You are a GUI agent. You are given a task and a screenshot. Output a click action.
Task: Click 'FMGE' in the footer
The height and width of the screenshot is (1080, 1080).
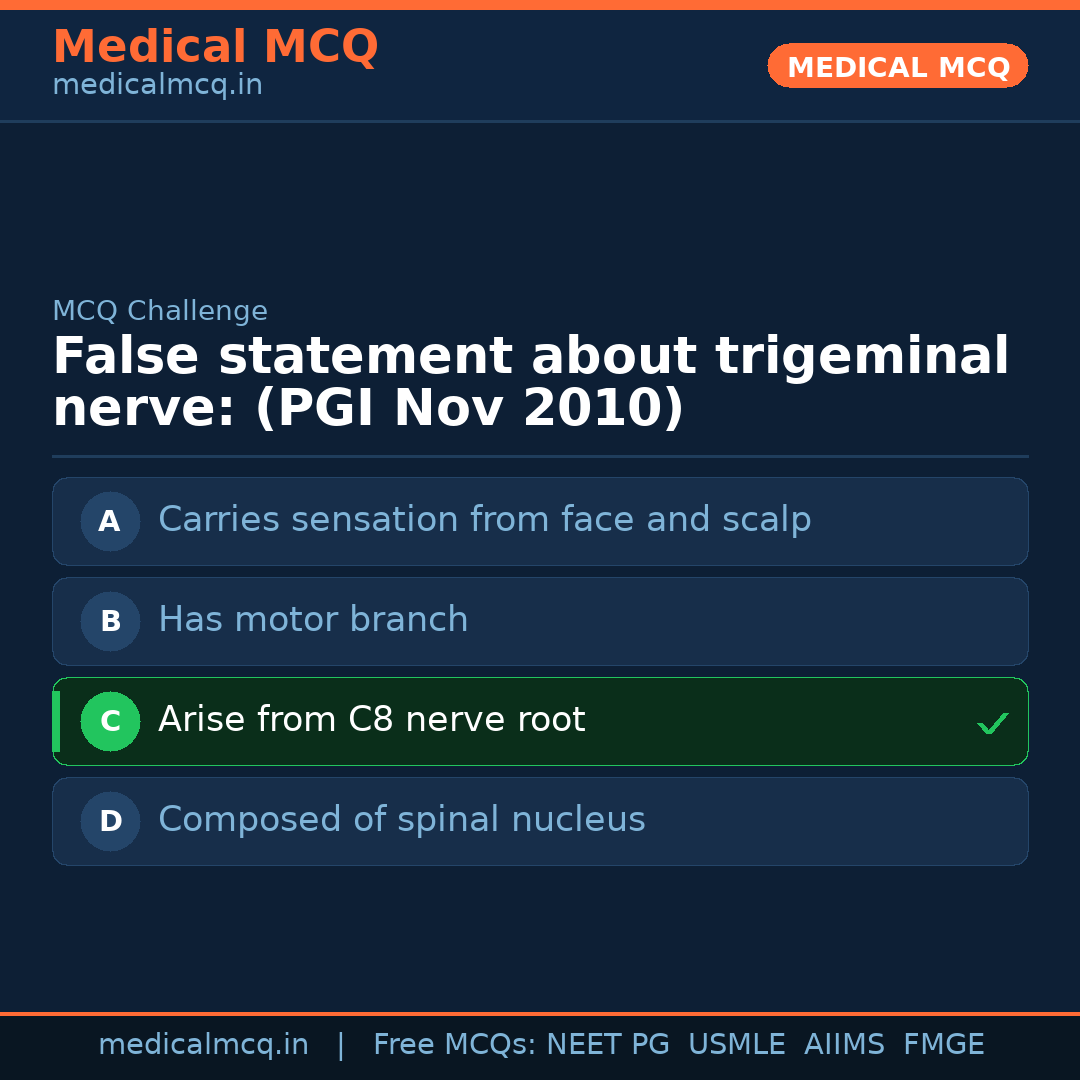pyautogui.click(x=943, y=1045)
